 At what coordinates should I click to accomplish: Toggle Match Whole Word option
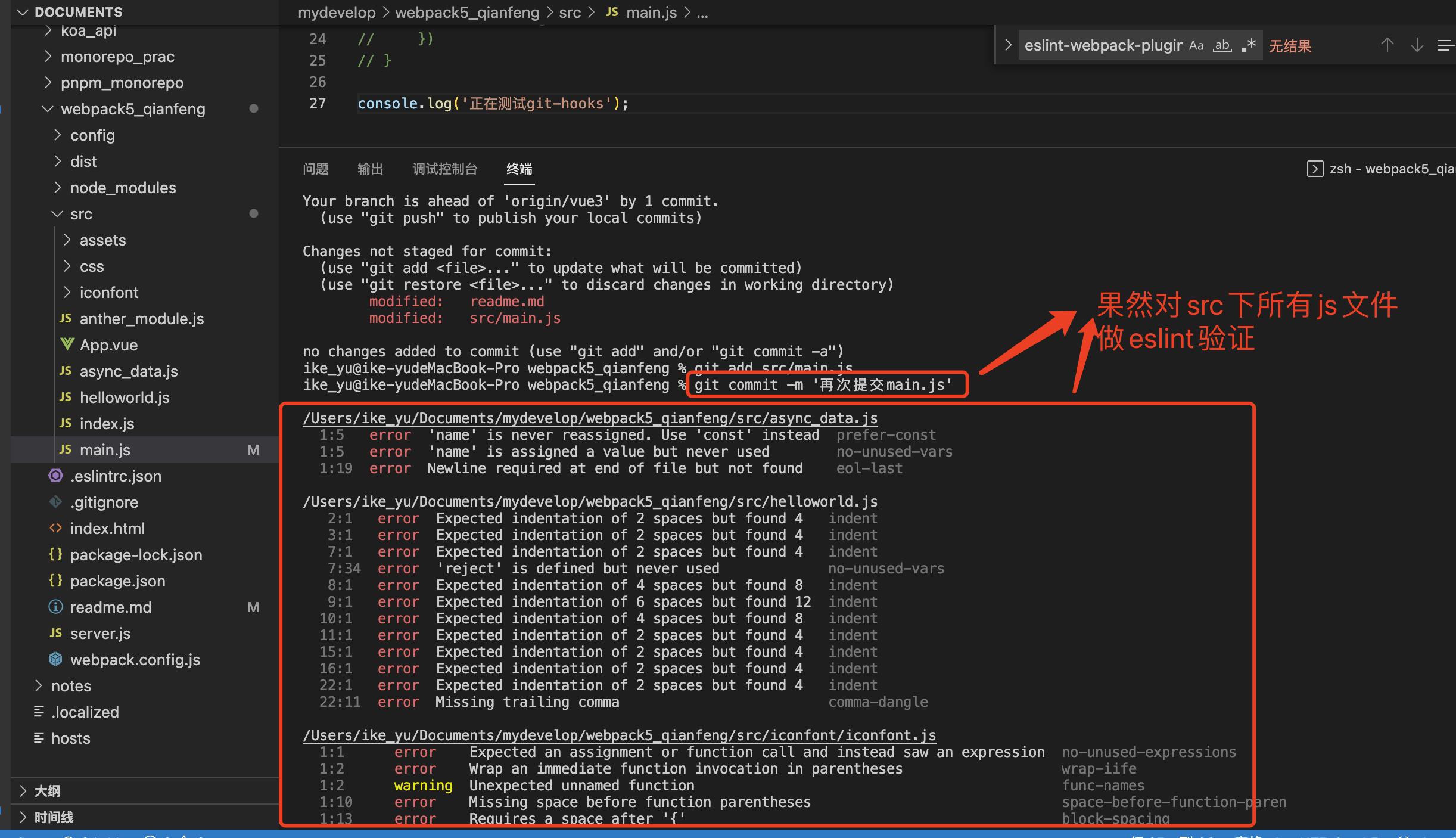(1222, 46)
